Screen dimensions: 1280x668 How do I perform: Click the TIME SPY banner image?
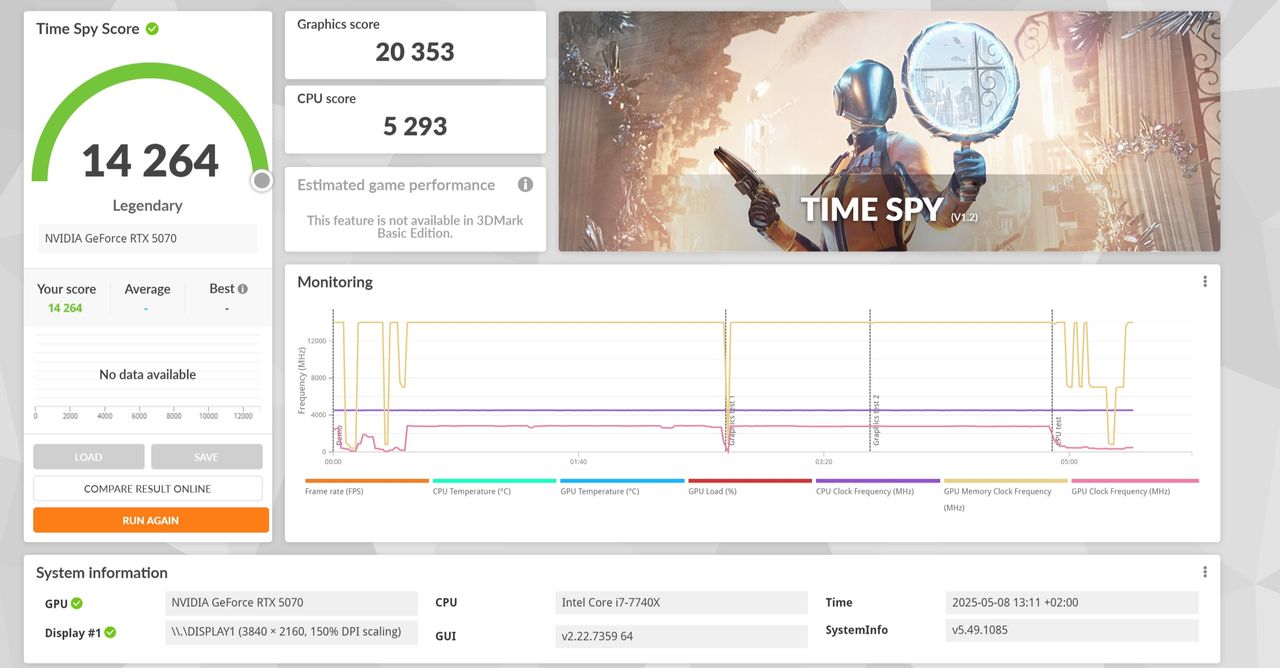[x=889, y=131]
